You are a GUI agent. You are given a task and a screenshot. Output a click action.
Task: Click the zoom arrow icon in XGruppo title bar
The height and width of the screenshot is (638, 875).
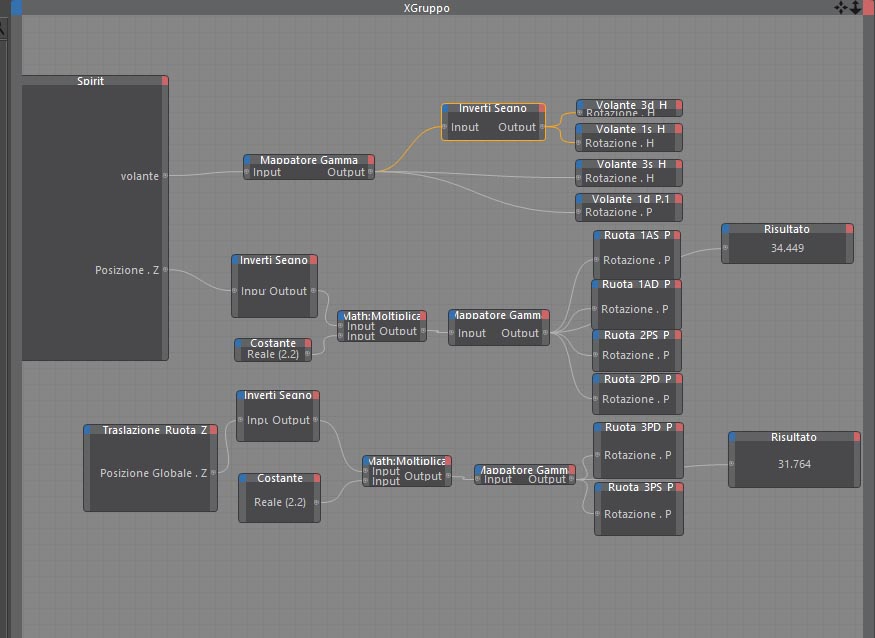pos(855,7)
